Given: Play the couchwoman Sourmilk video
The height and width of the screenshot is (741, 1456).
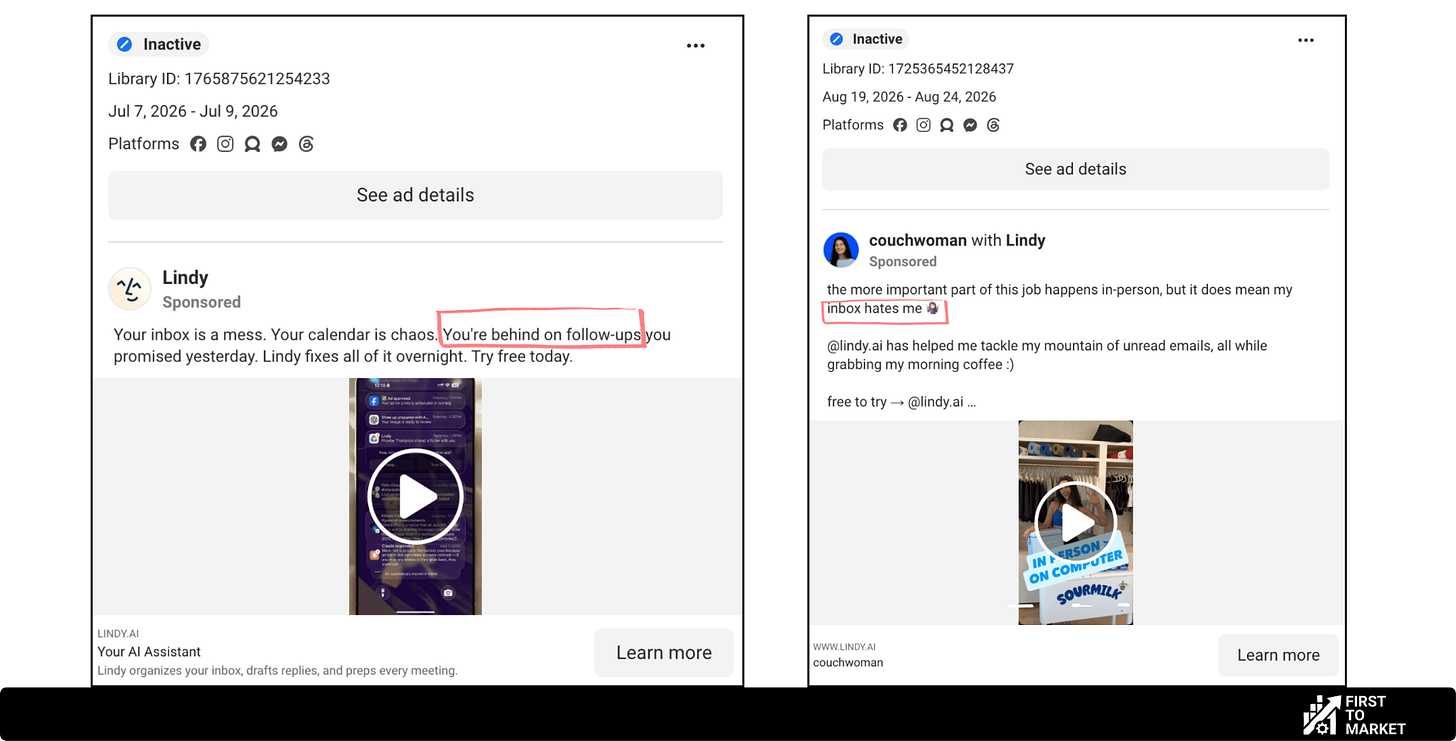Looking at the screenshot, I should pos(1075,523).
